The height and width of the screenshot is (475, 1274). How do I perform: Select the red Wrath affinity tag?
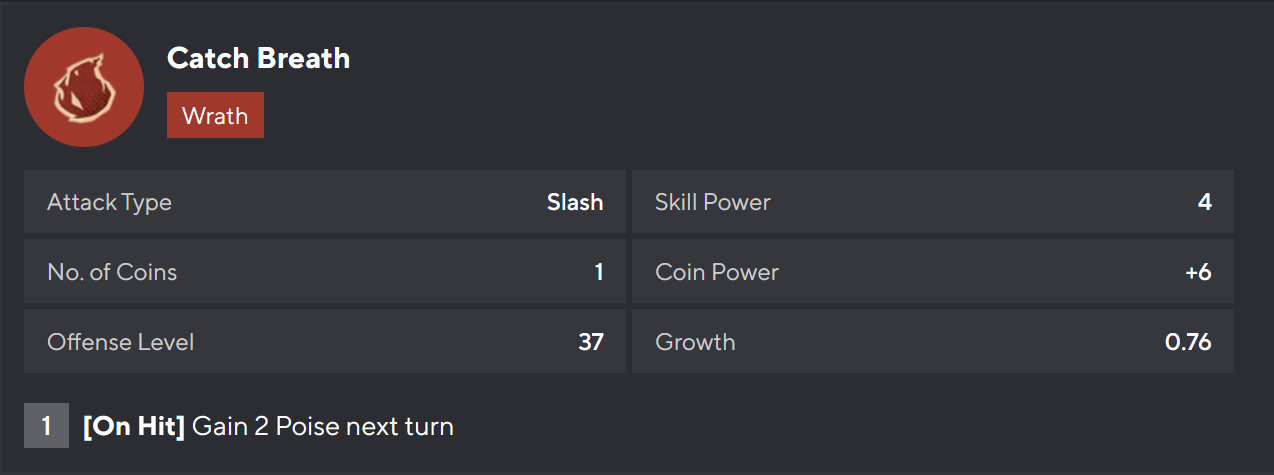215,115
